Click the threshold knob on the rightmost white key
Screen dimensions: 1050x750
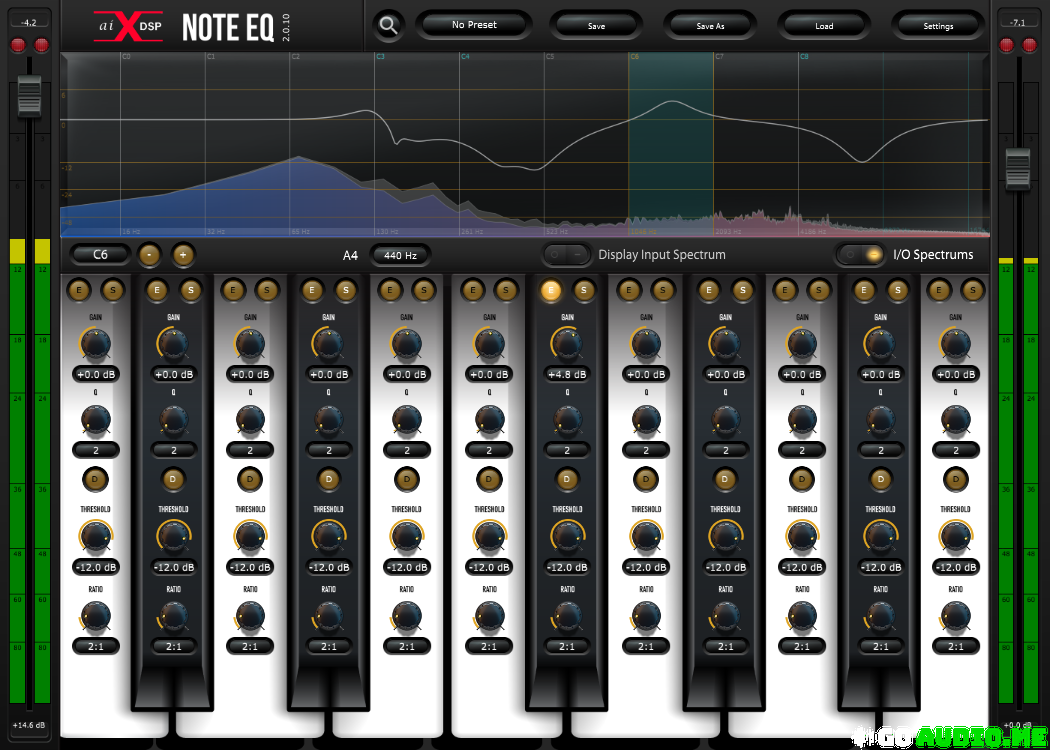pos(956,536)
